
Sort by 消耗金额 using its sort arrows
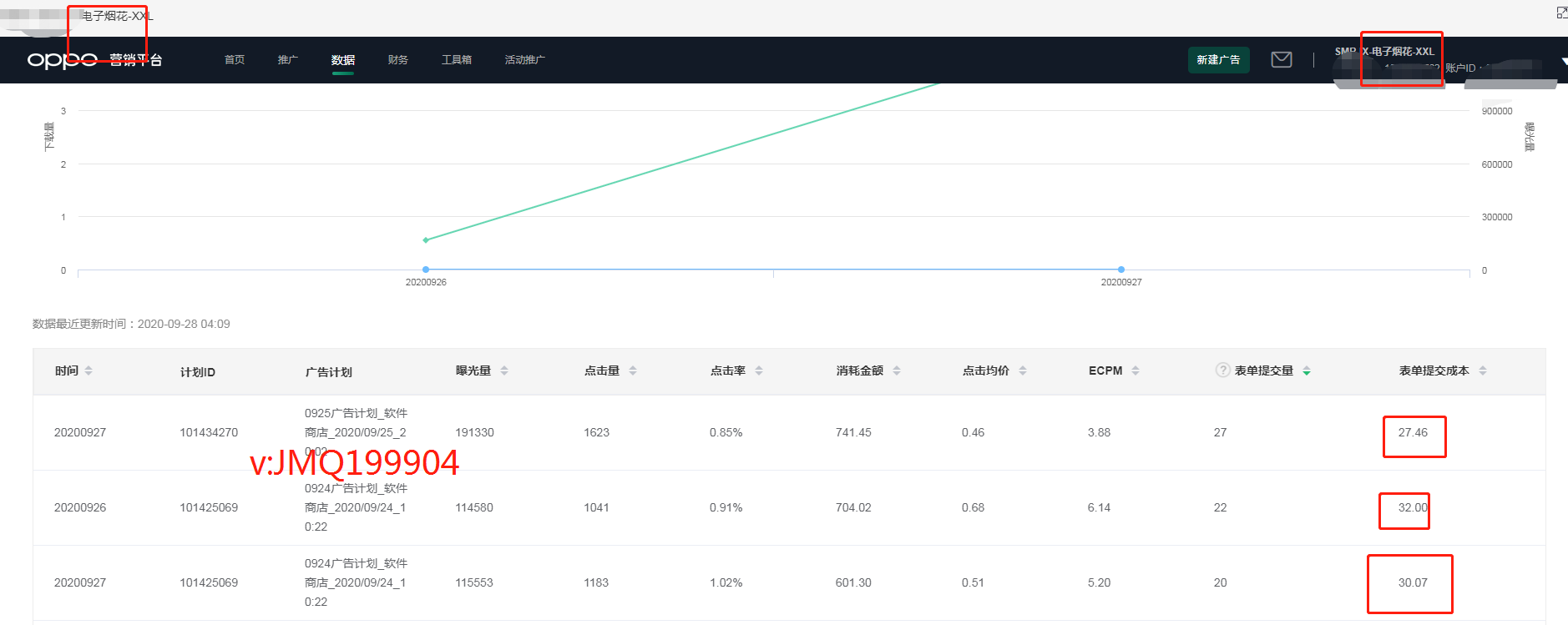897,370
